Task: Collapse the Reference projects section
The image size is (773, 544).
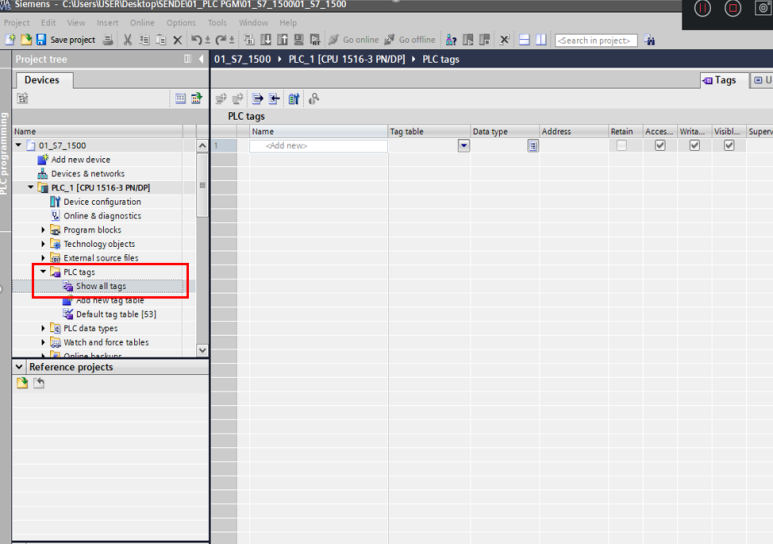Action: pos(19,367)
